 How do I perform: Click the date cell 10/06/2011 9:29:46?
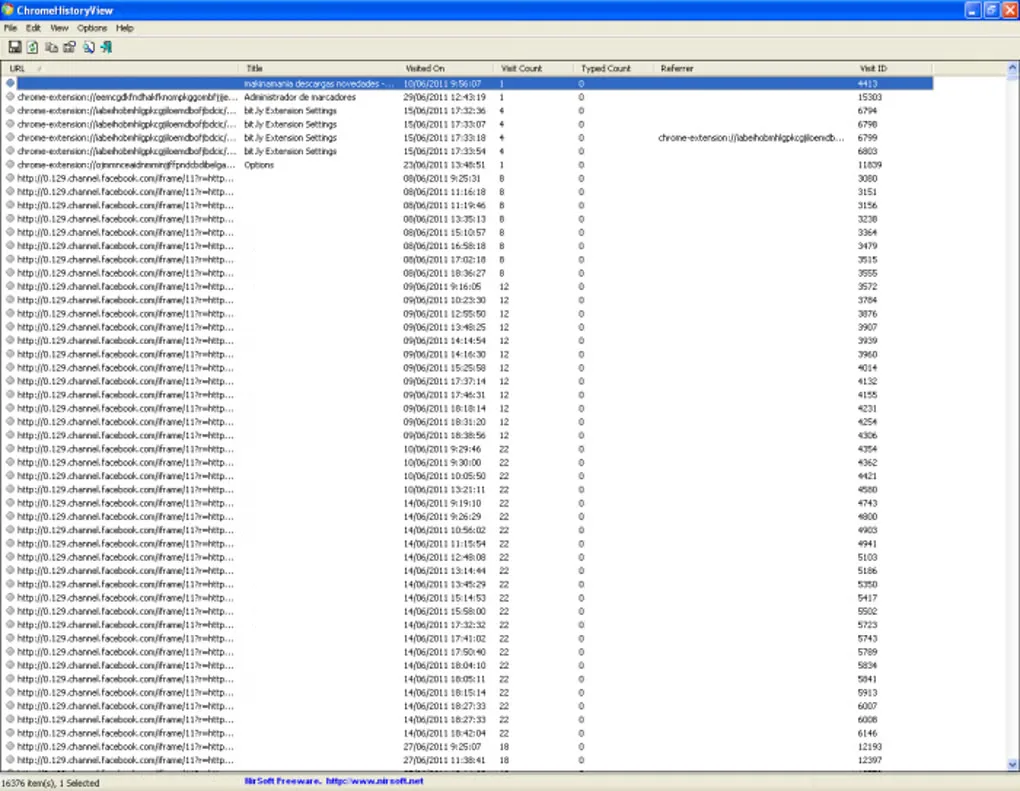pos(442,449)
